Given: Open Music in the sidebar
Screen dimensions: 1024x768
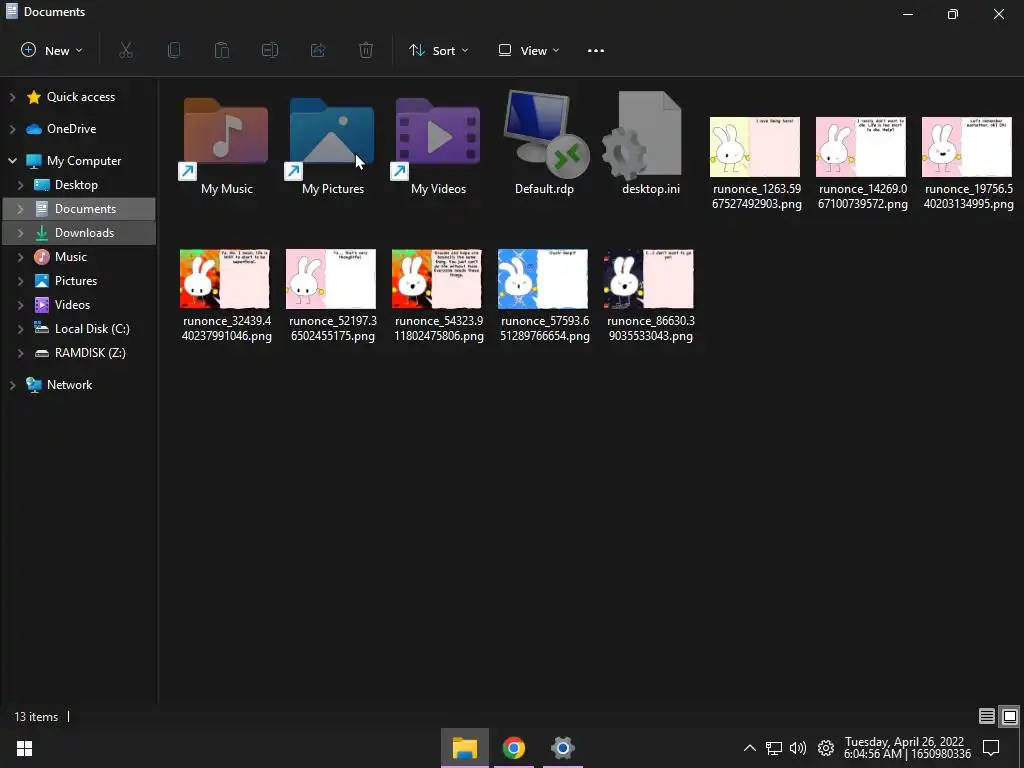Looking at the screenshot, I should point(71,257).
